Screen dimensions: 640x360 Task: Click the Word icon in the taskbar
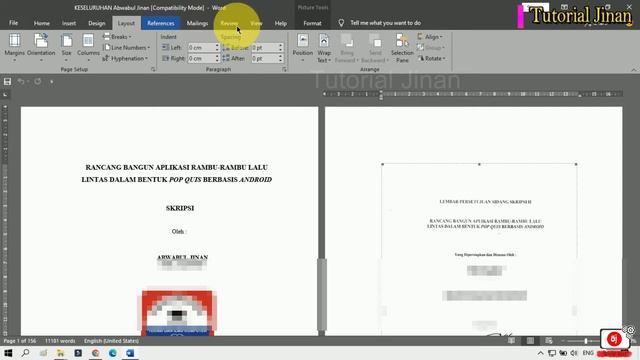pos(130,353)
